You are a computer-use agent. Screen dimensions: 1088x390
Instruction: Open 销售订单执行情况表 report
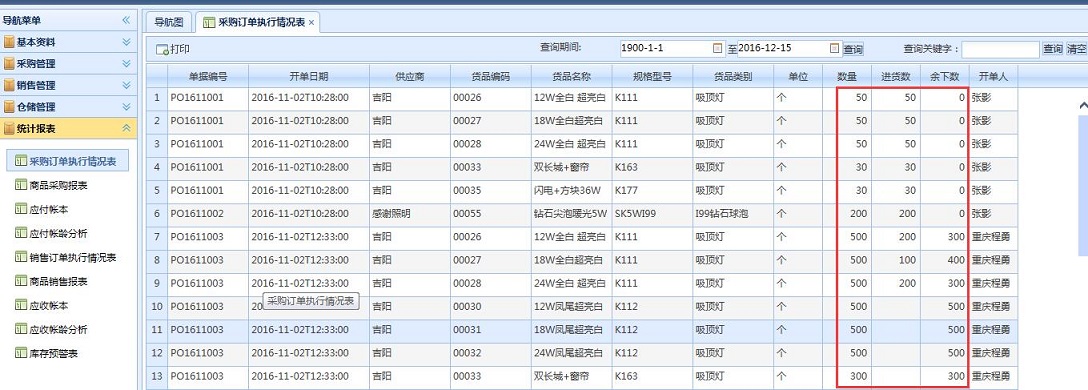[x=65, y=258]
